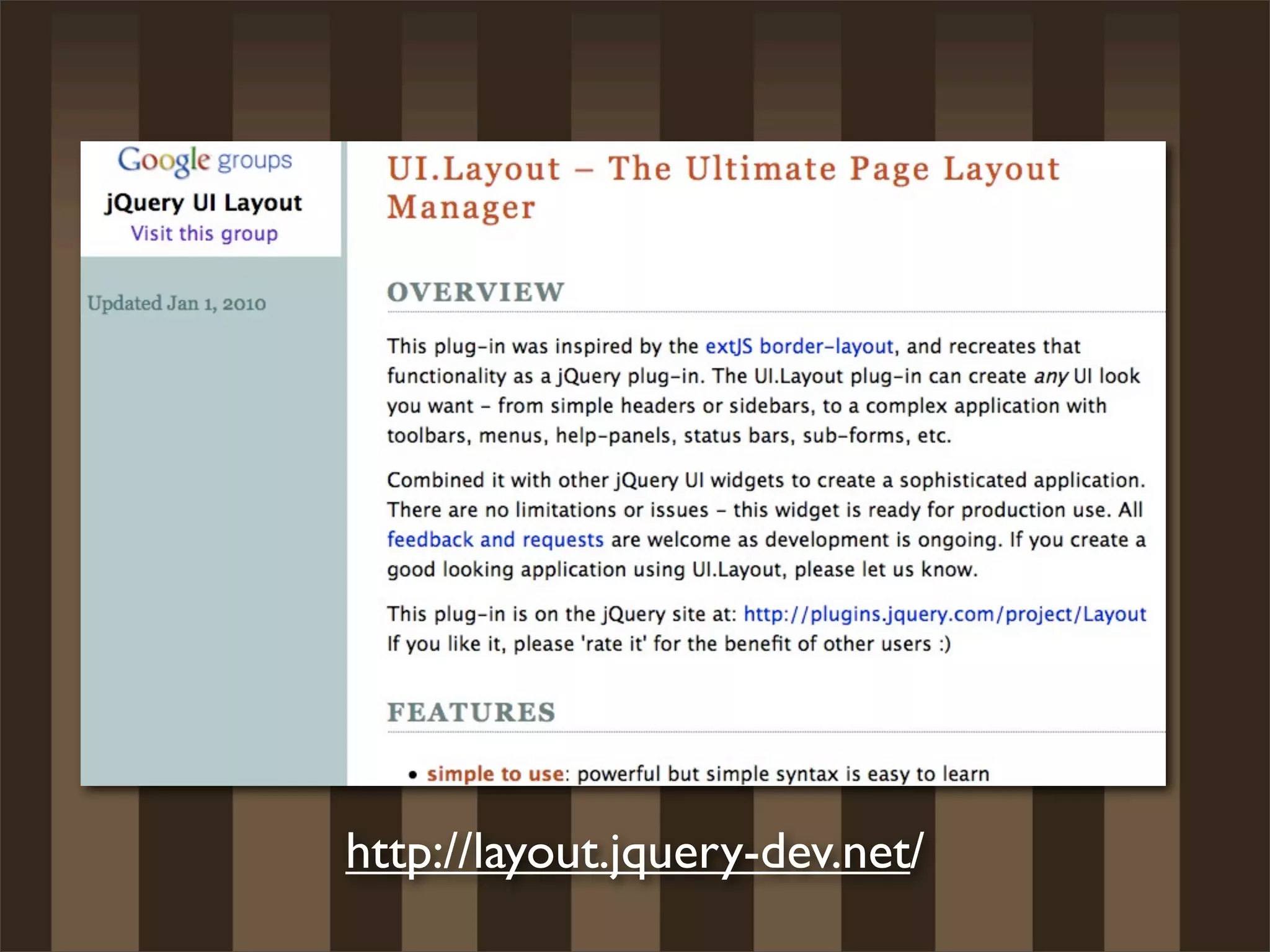The width and height of the screenshot is (1270, 952).
Task: Click the bold 'simple to use' text
Action: tap(495, 773)
